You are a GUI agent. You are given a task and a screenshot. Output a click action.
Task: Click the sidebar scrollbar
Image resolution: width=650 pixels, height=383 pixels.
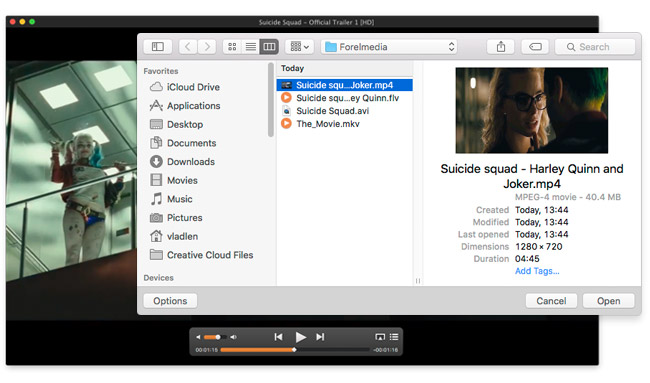271,99
